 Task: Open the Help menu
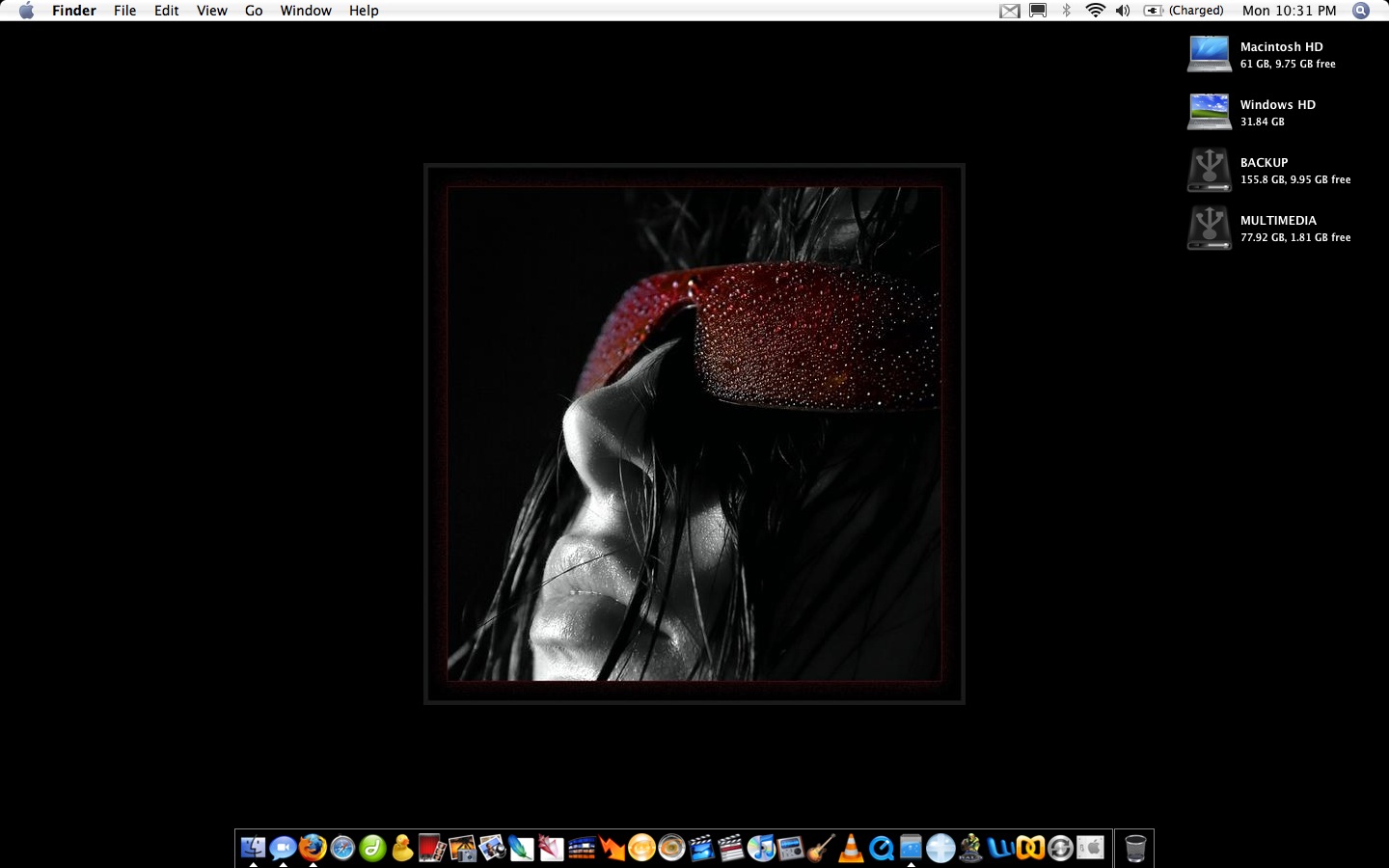coord(364,11)
